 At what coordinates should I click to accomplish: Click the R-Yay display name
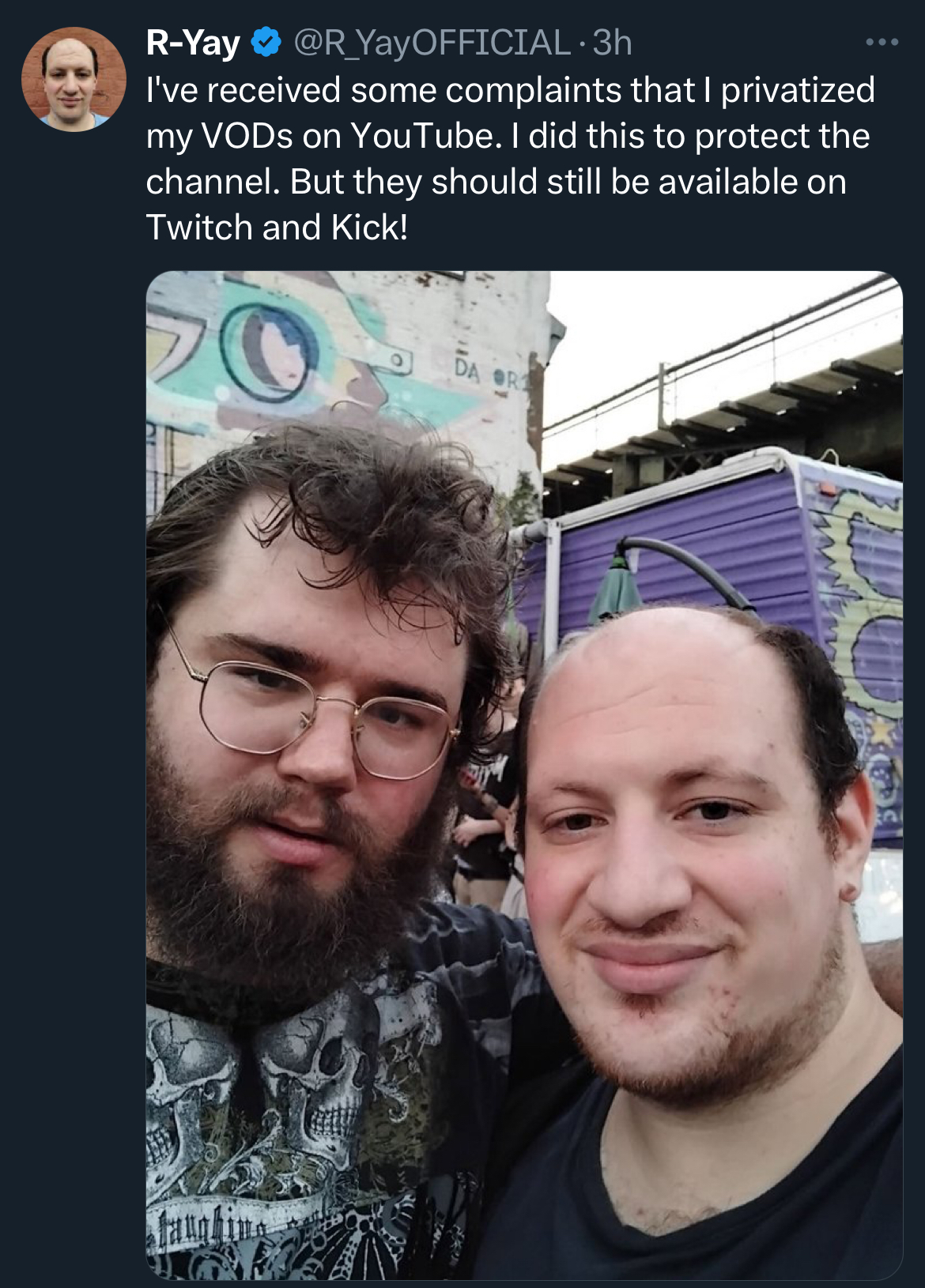pos(193,43)
